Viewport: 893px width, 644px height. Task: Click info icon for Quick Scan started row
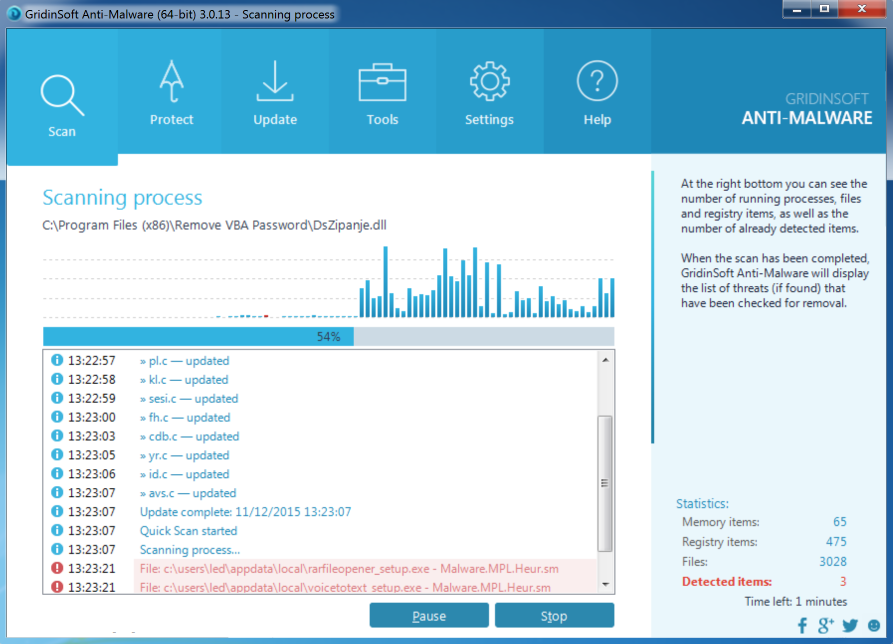[57, 531]
